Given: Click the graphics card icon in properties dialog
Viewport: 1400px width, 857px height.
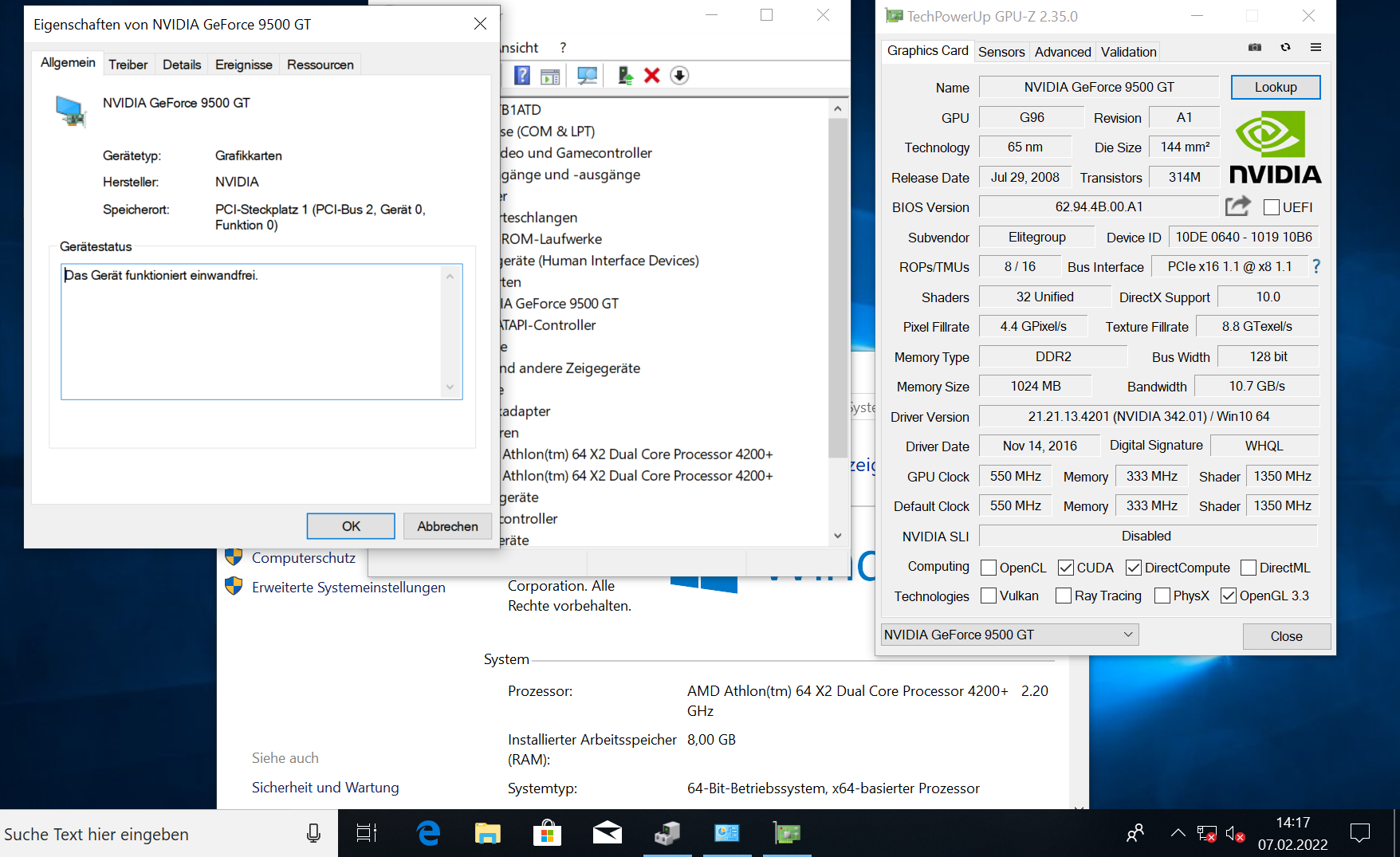Looking at the screenshot, I should coord(71,111).
